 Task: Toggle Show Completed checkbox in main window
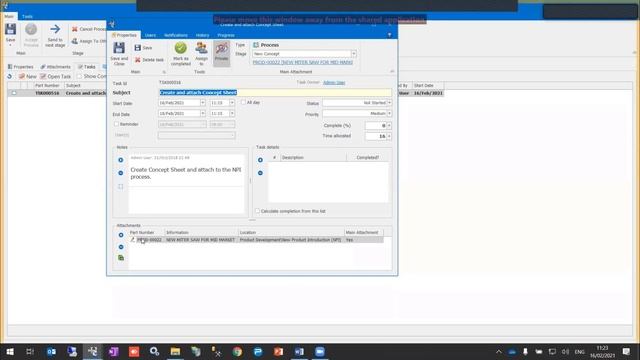(80, 76)
